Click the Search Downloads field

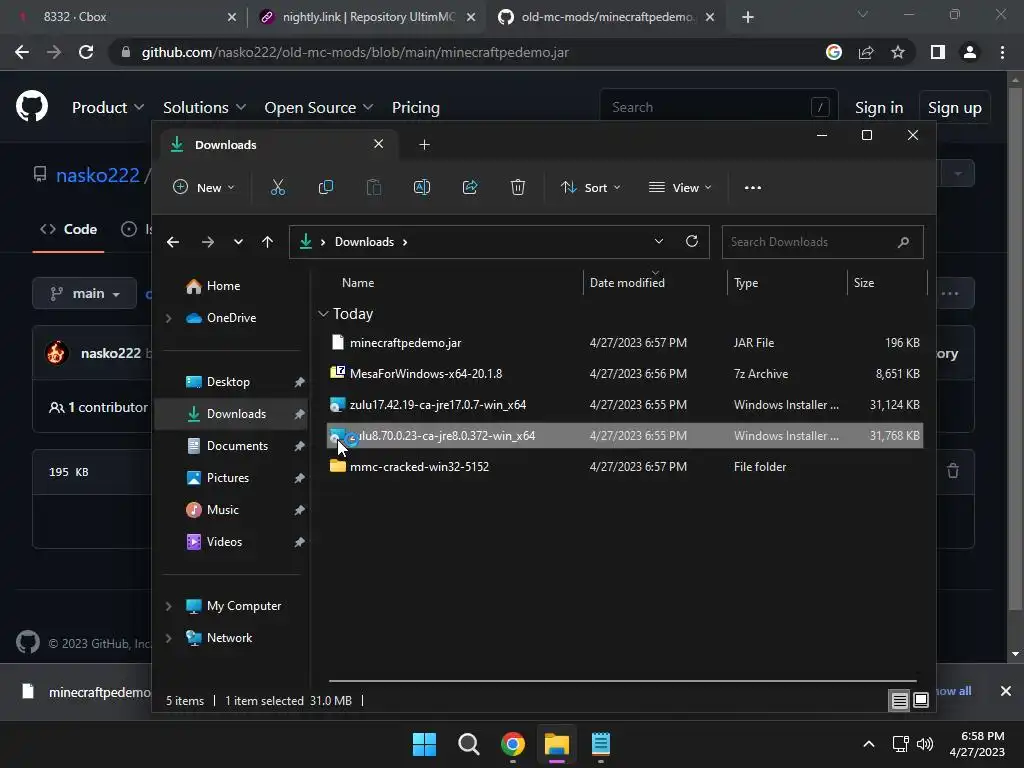(822, 242)
